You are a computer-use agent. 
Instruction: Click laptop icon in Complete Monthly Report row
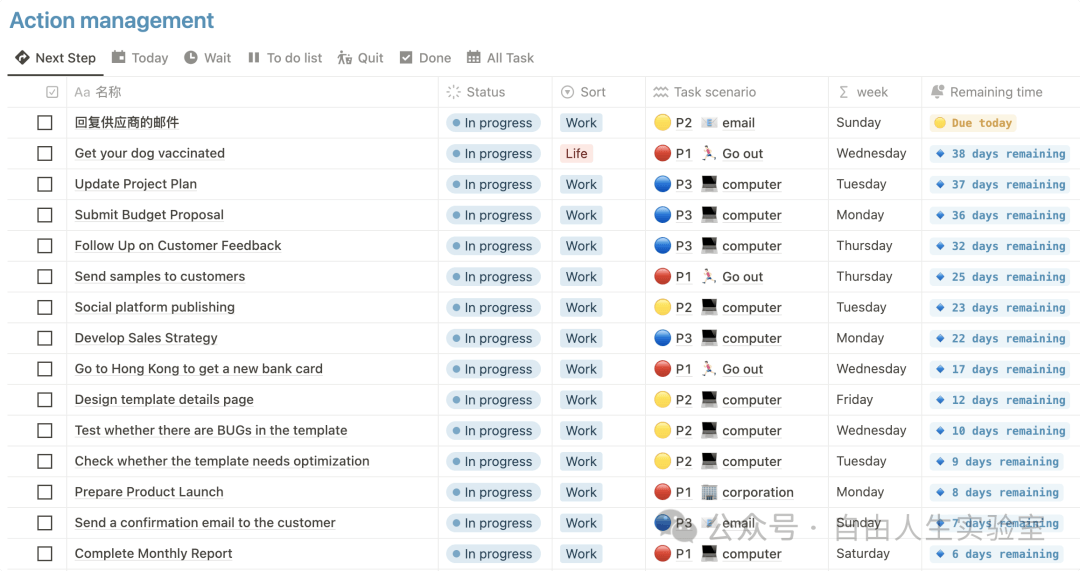(x=709, y=553)
